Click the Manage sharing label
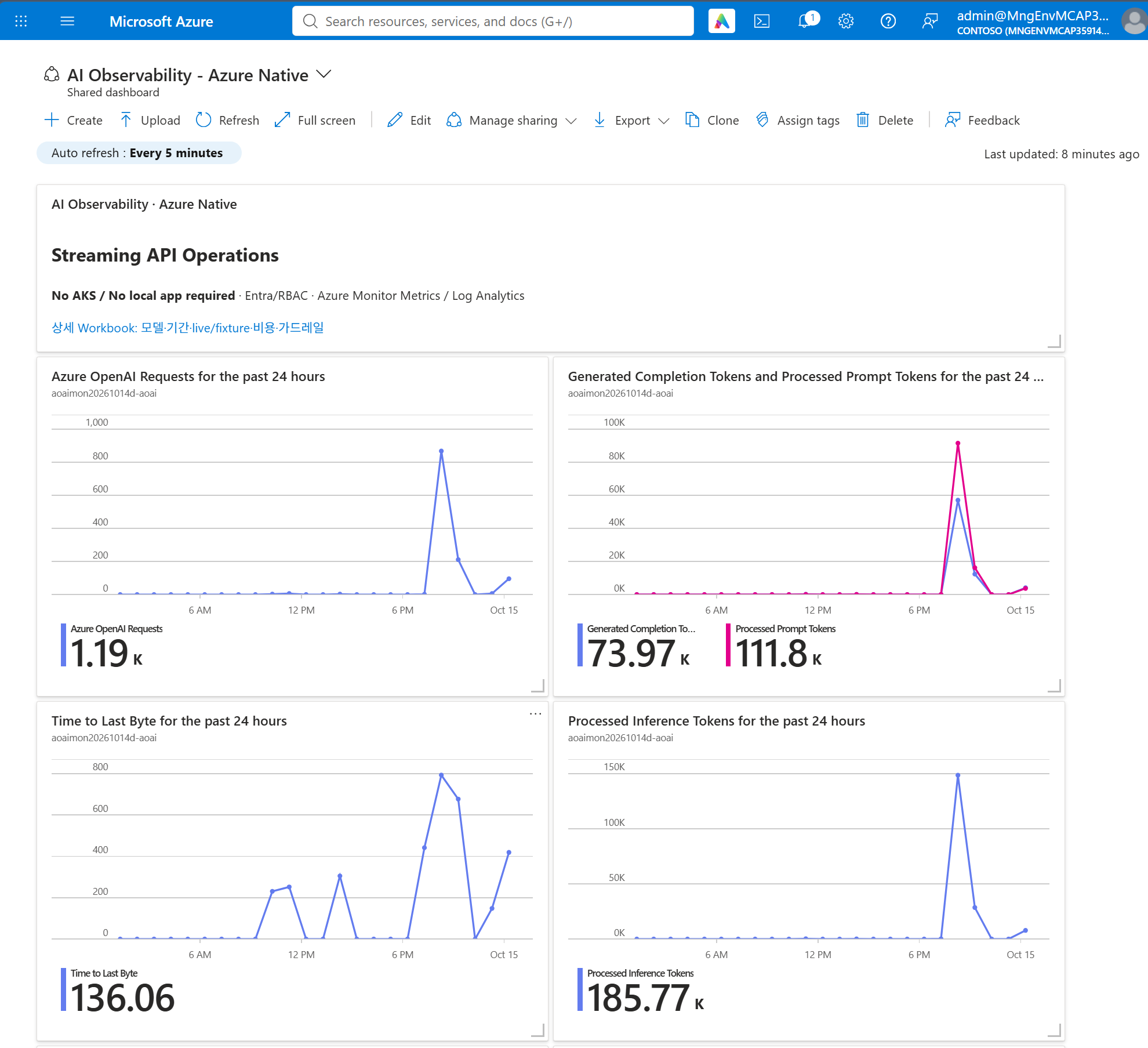The image size is (1148, 1048). [x=513, y=120]
